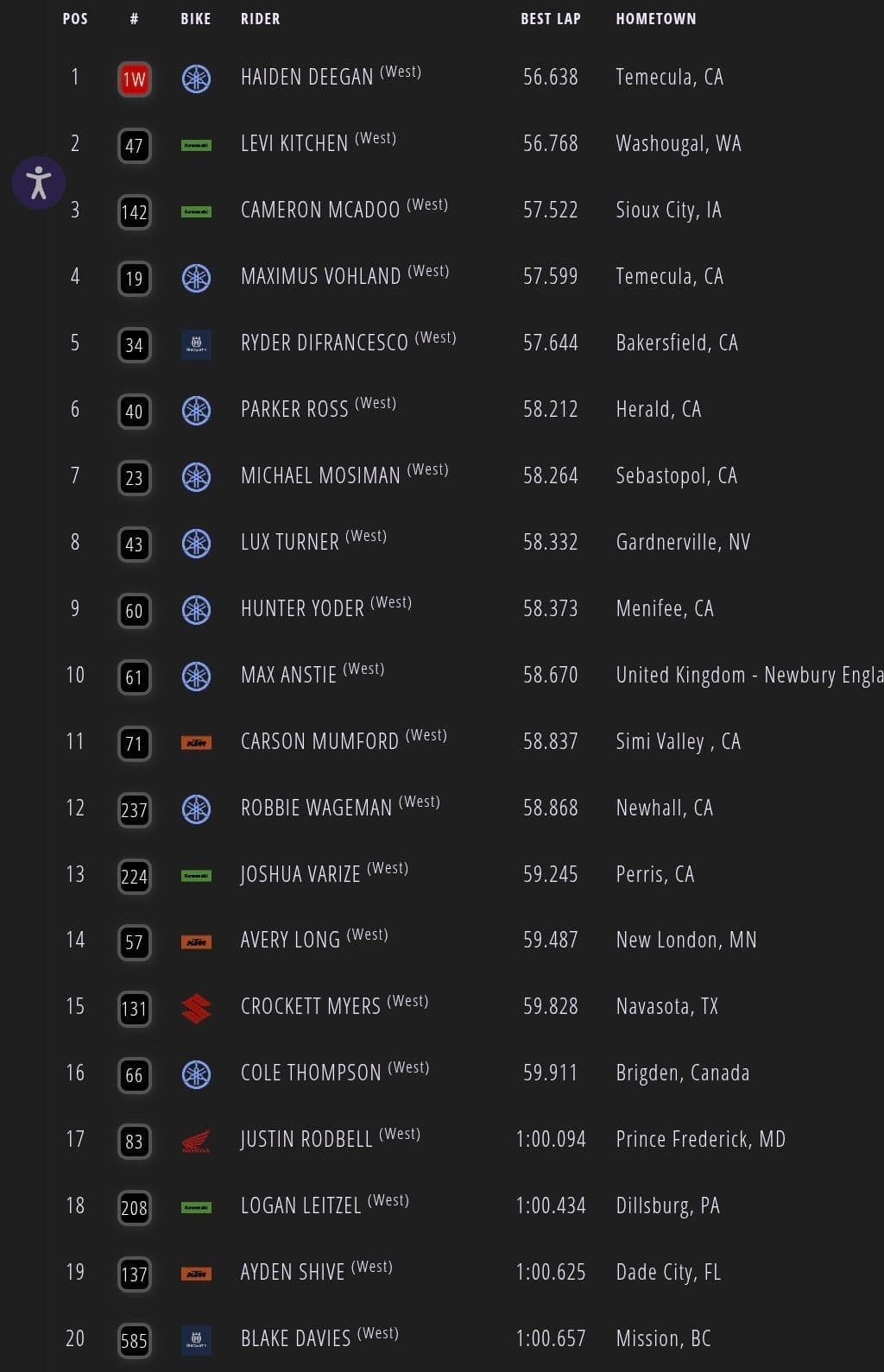The height and width of the screenshot is (1372, 884).
Task: Select Max Anstie rider name
Action: tap(288, 676)
